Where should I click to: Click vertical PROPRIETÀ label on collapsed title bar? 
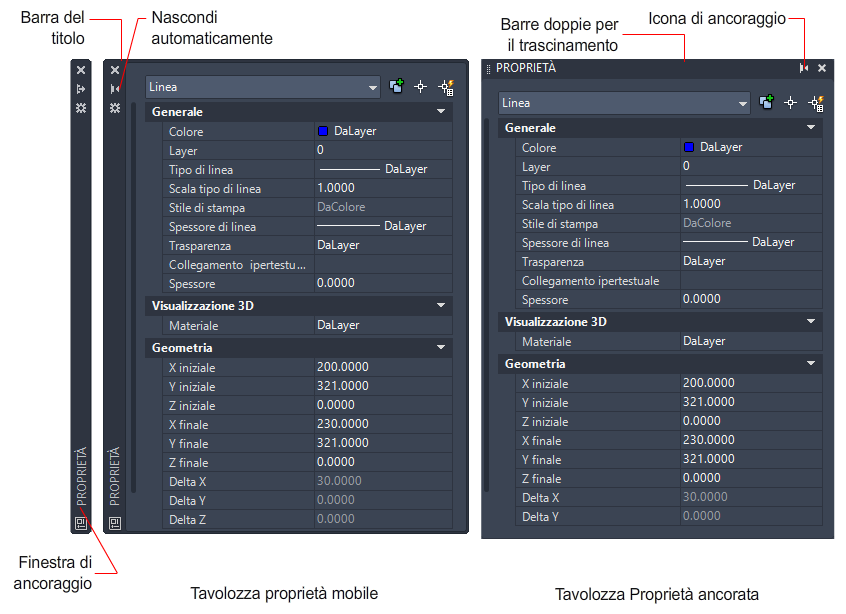pyautogui.click(x=81, y=476)
